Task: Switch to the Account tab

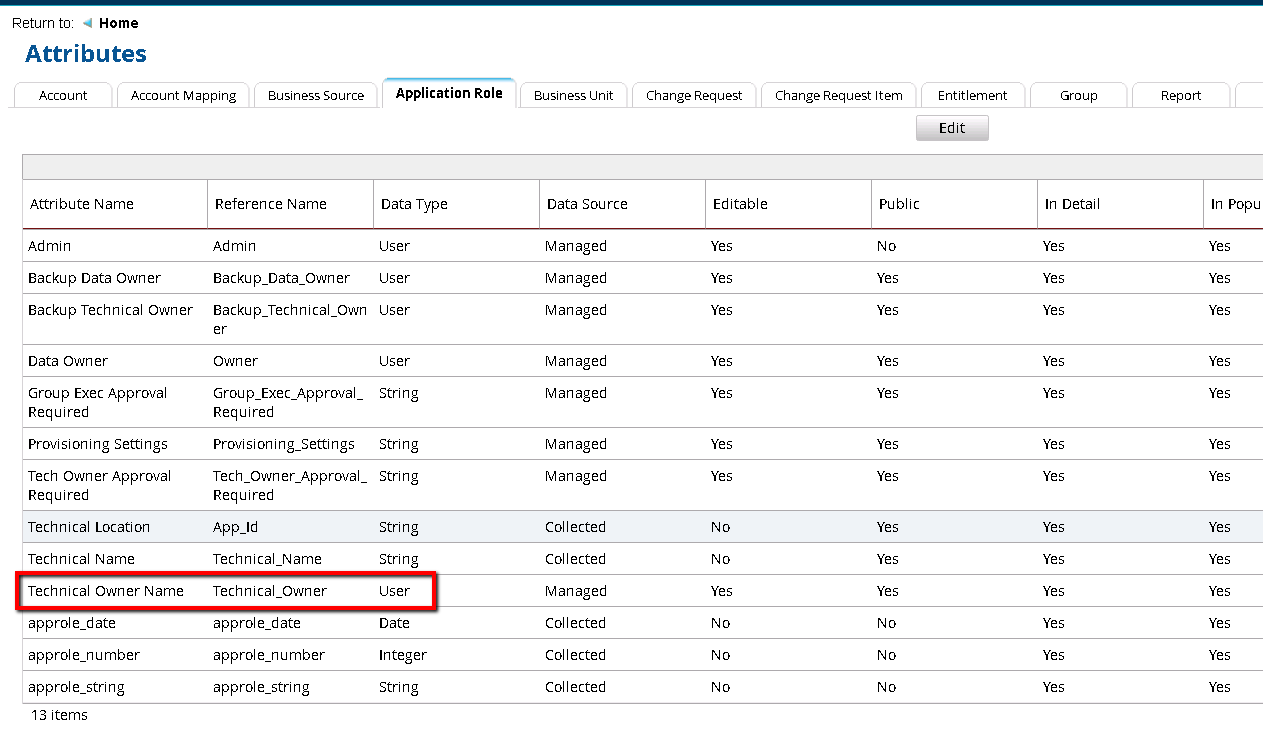Action: [63, 96]
